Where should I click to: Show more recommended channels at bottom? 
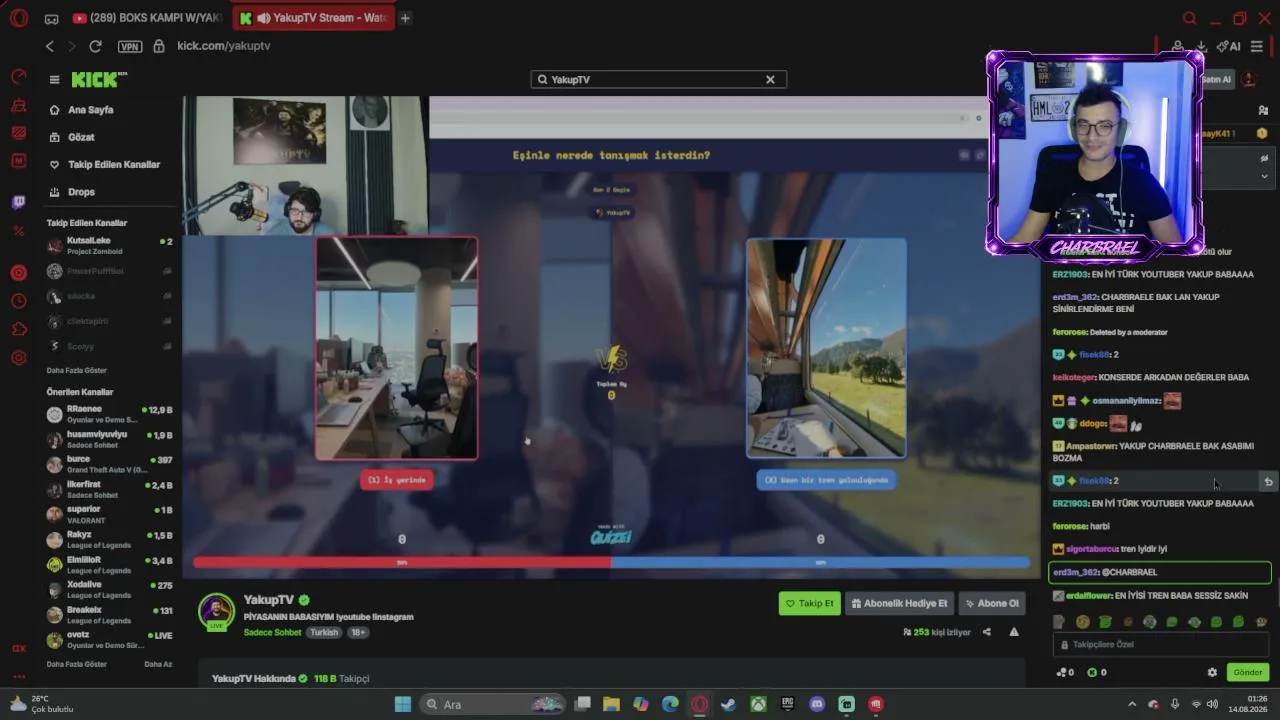pos(76,664)
